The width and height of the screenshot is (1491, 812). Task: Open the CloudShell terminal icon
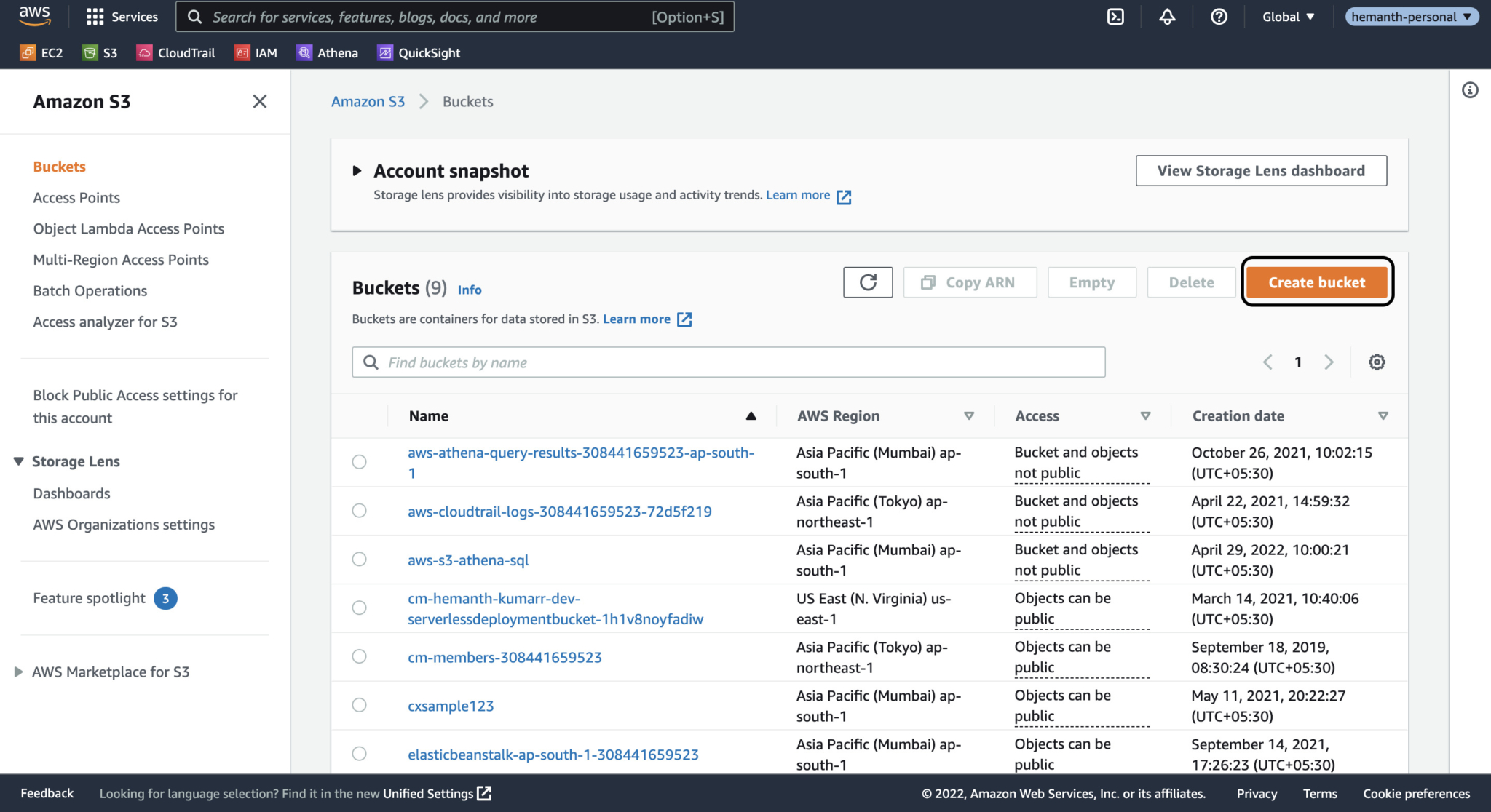tap(1115, 16)
